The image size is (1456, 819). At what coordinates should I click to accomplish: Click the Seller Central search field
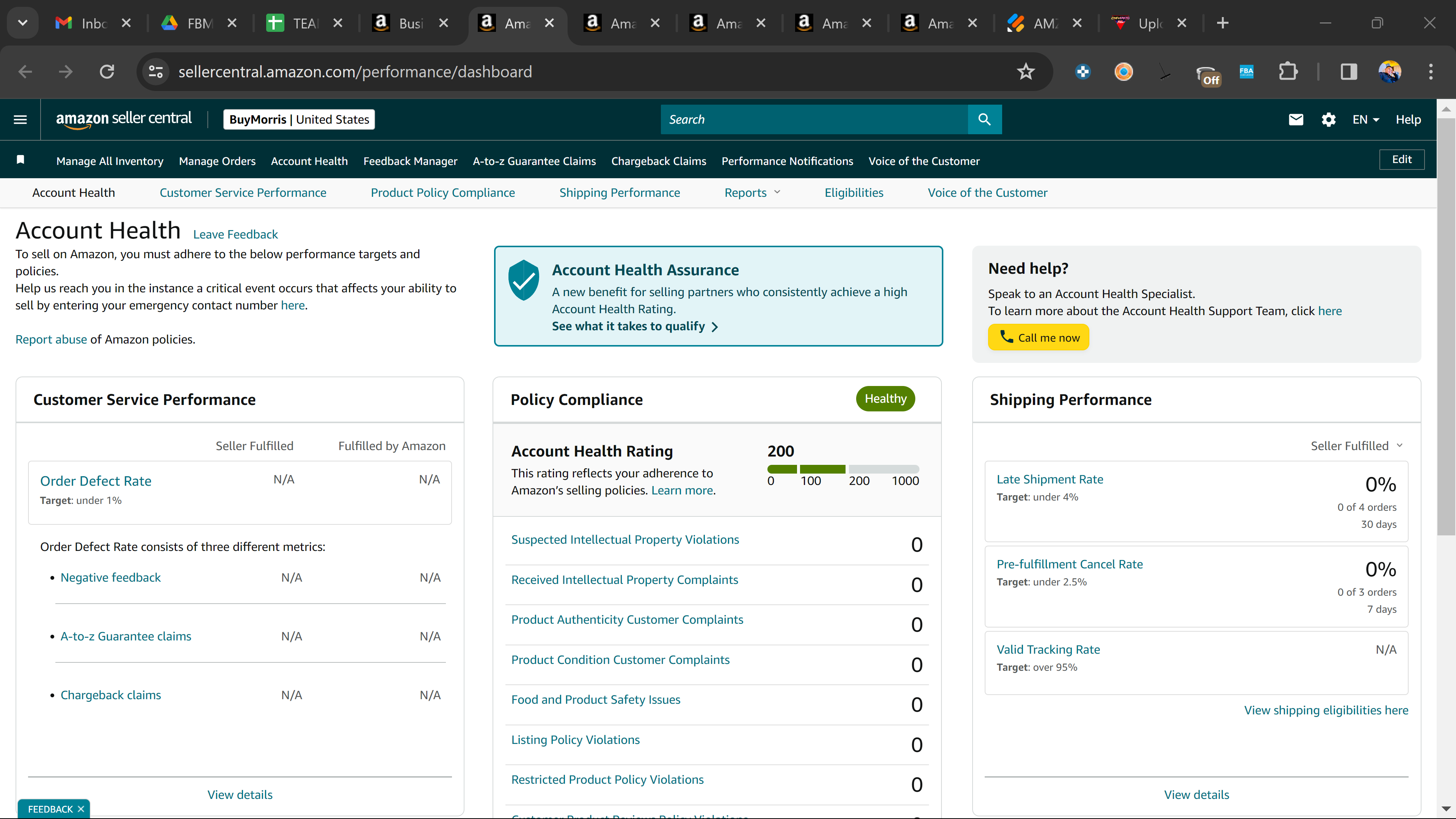(x=814, y=119)
